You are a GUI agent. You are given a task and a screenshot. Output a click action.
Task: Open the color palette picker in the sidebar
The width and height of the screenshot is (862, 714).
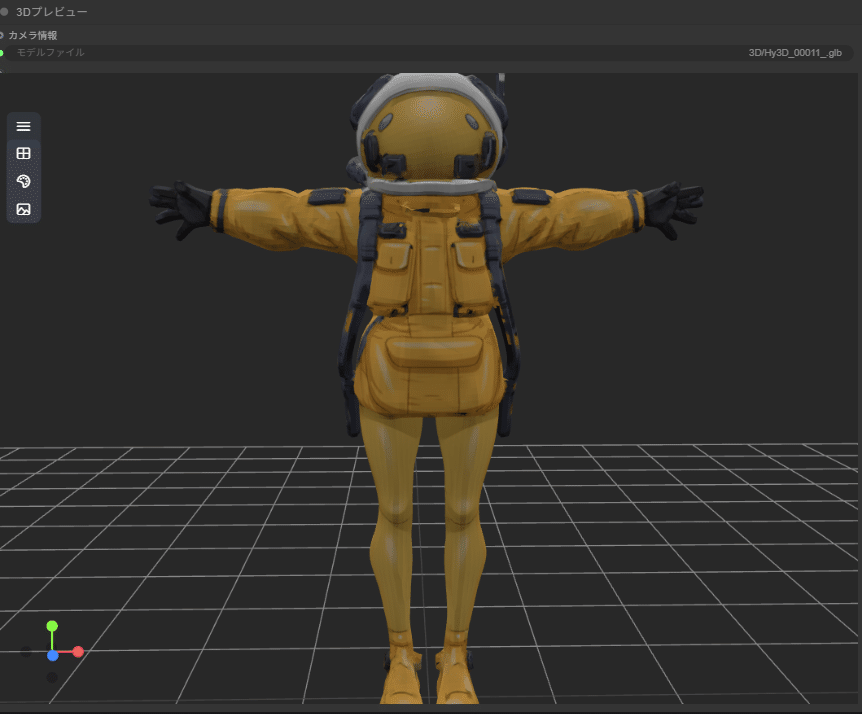(23, 182)
